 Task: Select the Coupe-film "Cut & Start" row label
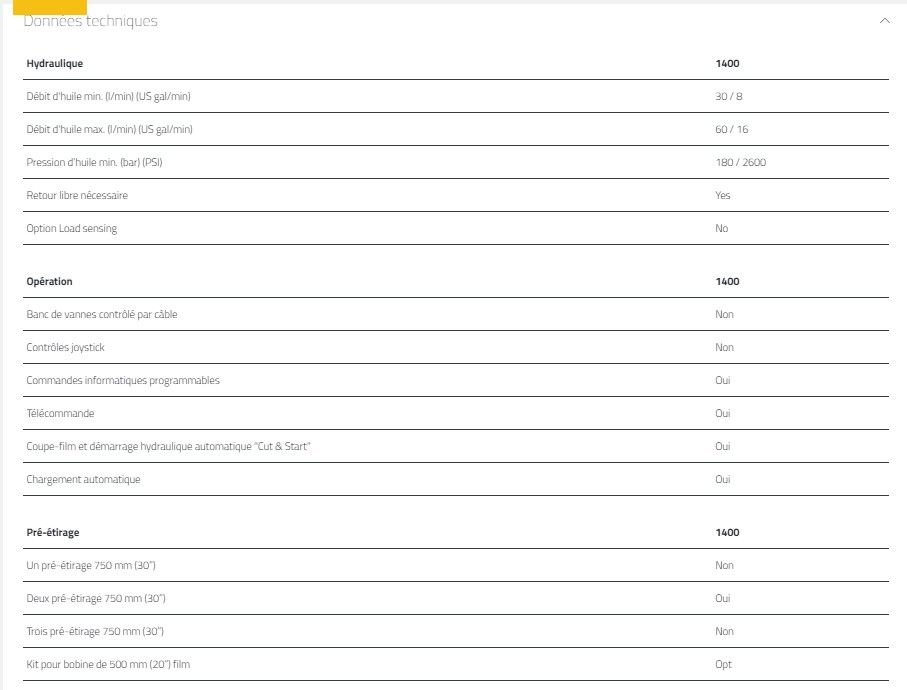pyautogui.click(x=168, y=446)
